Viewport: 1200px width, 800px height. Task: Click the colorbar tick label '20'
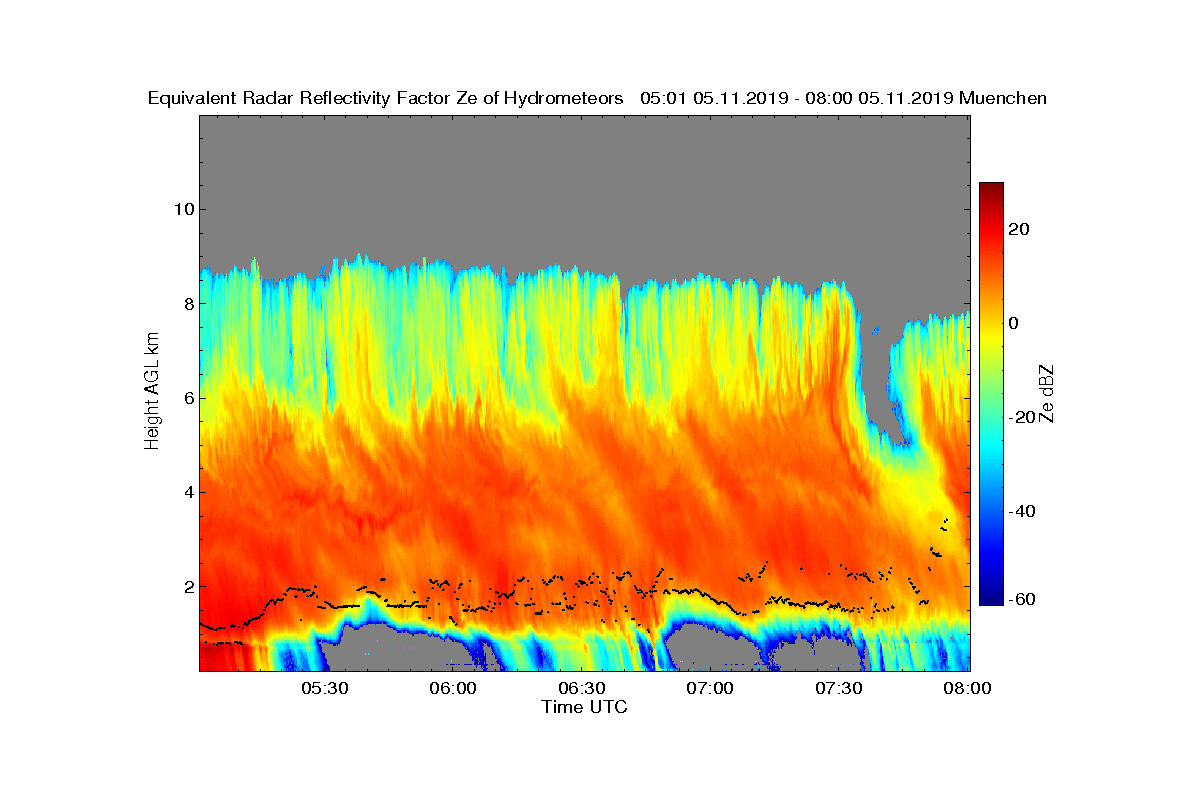[x=1020, y=229]
